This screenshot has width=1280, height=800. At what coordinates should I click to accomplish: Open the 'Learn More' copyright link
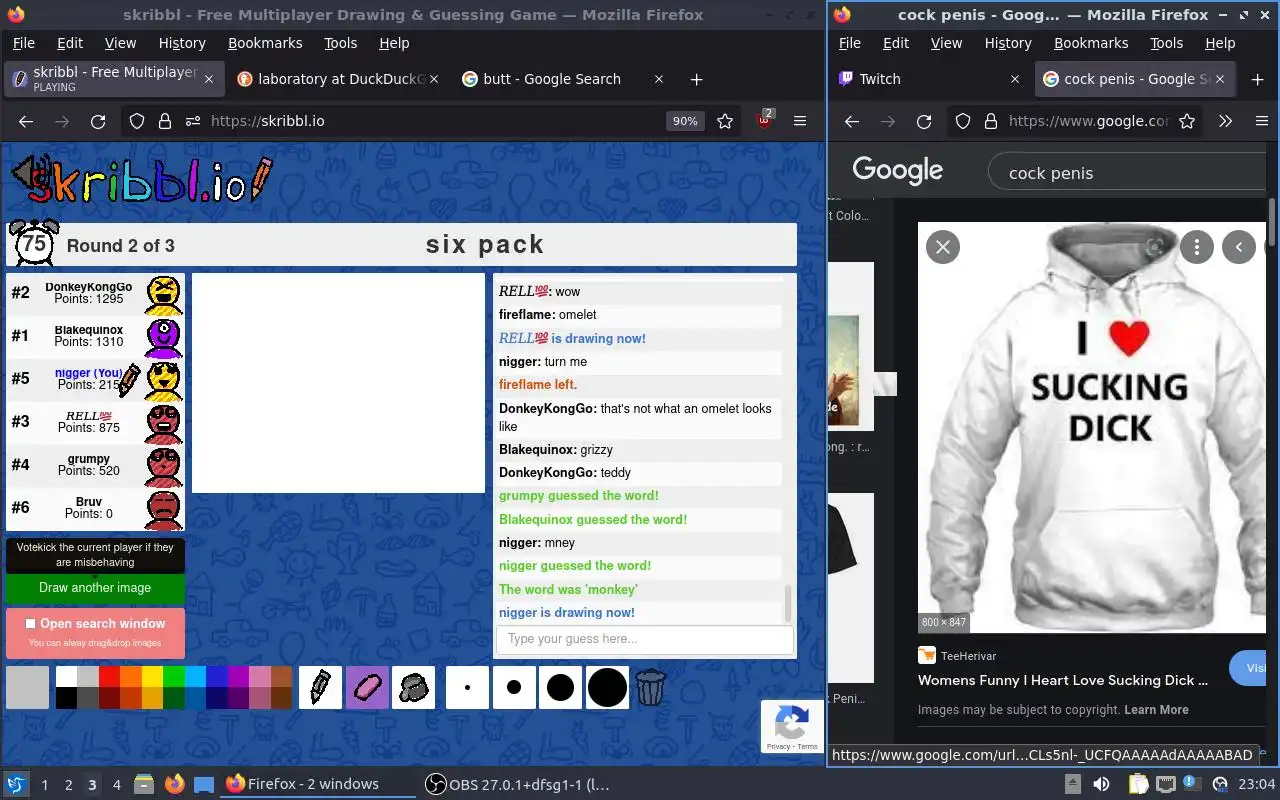(1156, 710)
